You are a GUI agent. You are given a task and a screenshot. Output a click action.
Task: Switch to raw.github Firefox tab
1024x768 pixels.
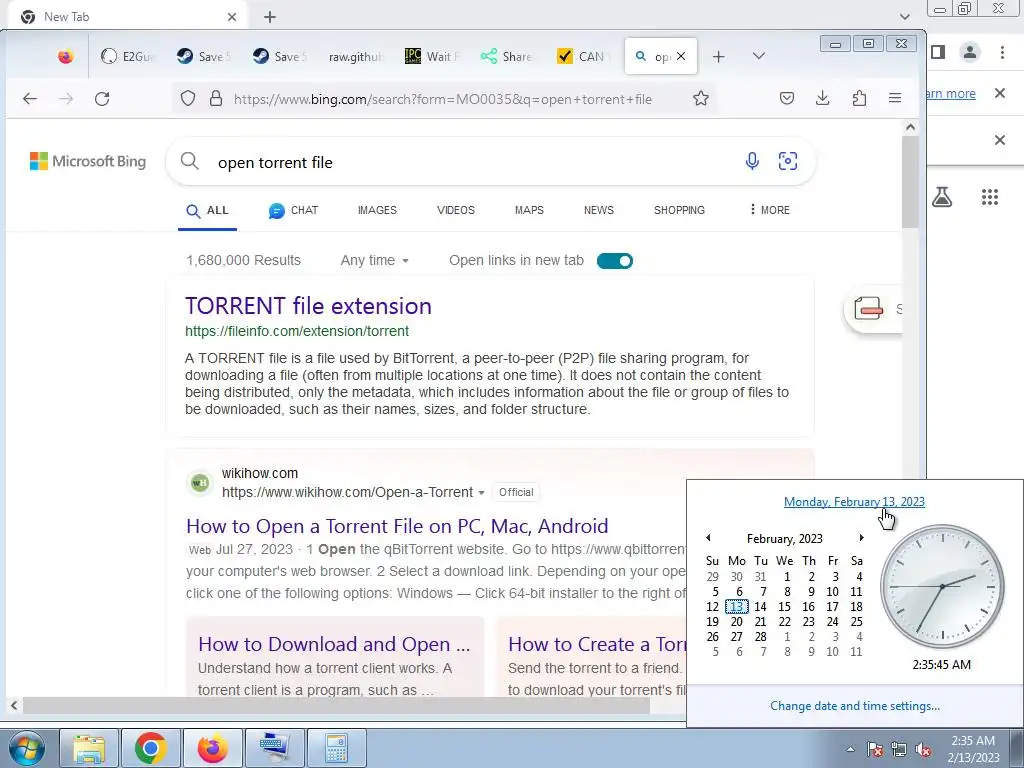point(356,57)
